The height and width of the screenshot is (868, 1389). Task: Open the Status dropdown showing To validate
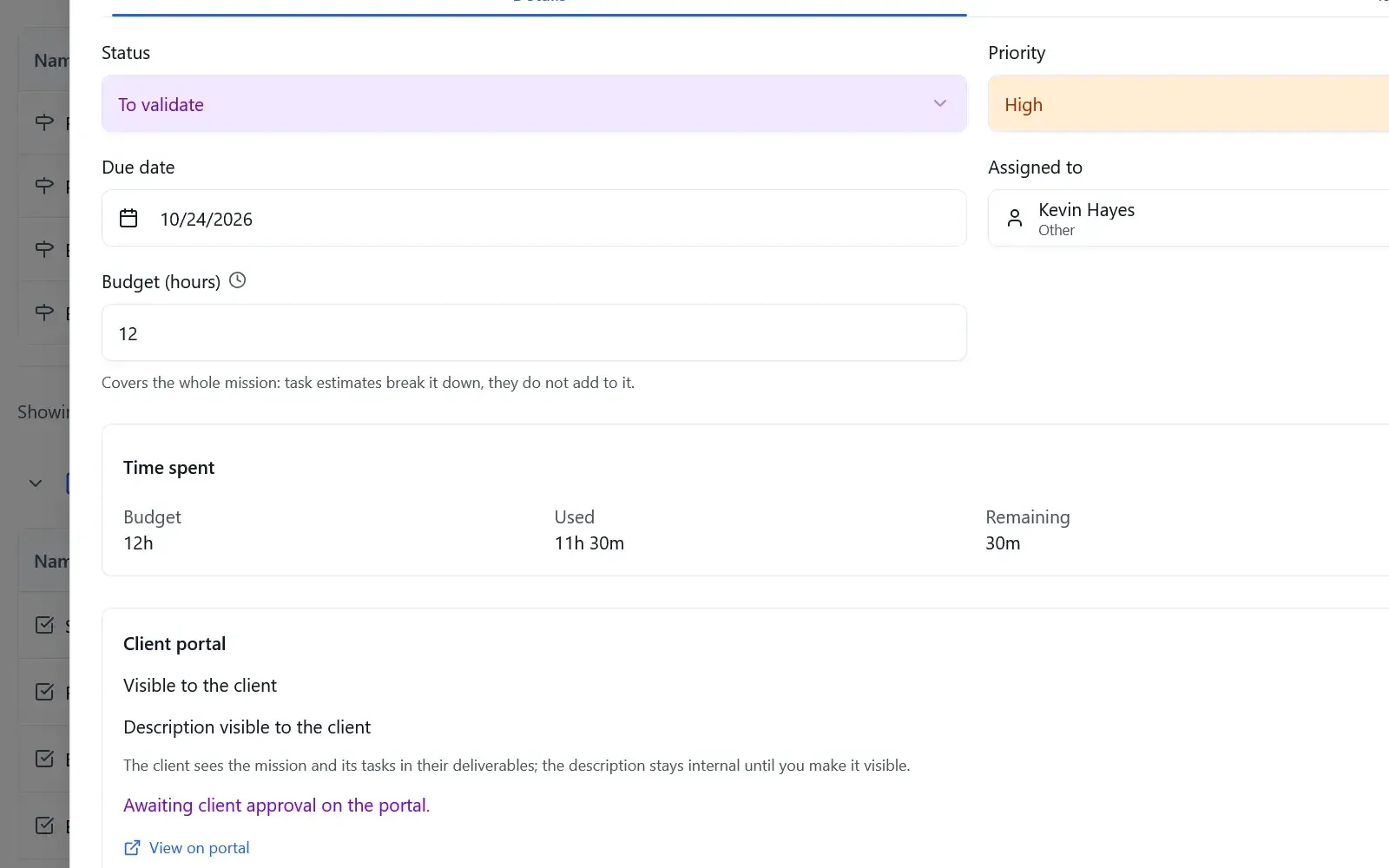pos(534,104)
